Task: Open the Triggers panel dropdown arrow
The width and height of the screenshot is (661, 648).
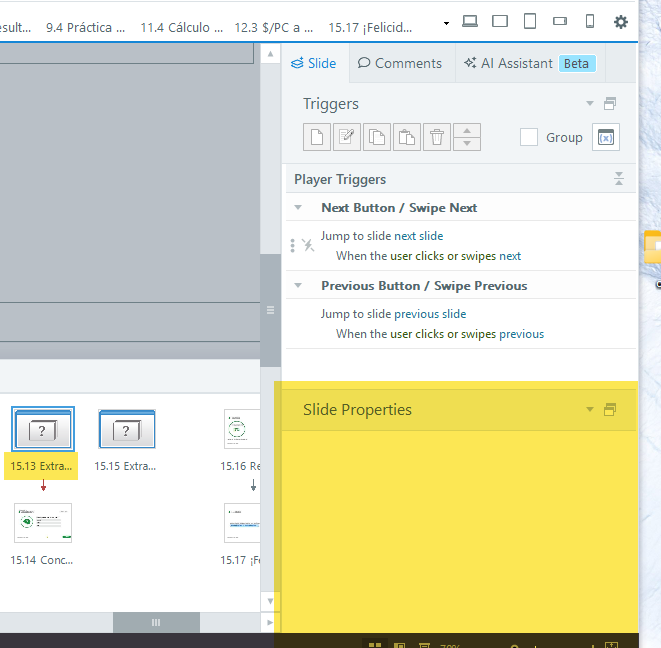Action: pos(590,104)
